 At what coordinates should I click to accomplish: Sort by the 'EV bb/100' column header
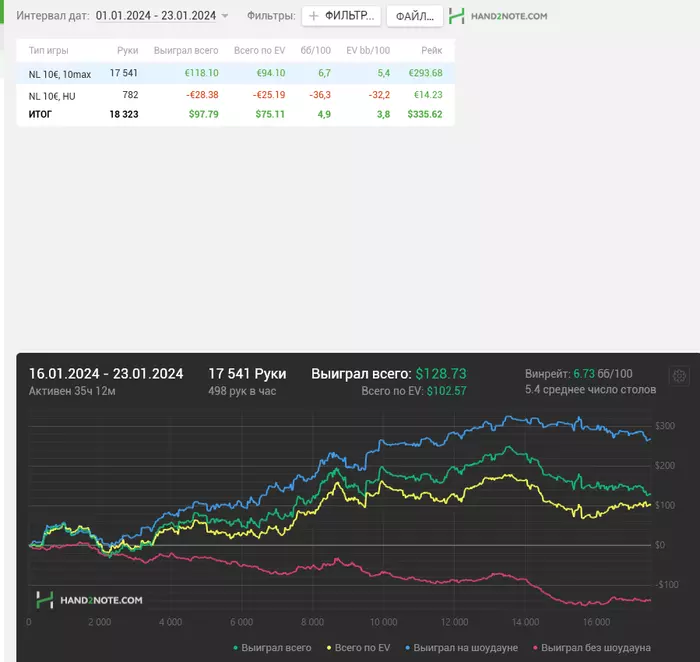[367, 50]
